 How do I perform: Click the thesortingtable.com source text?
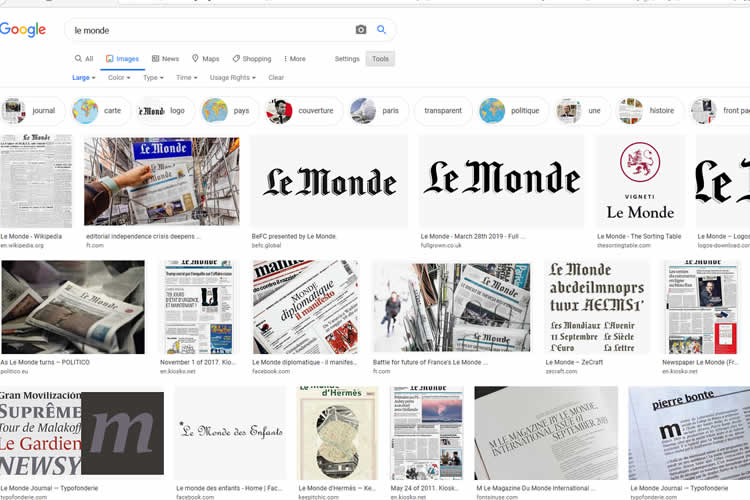click(624, 245)
